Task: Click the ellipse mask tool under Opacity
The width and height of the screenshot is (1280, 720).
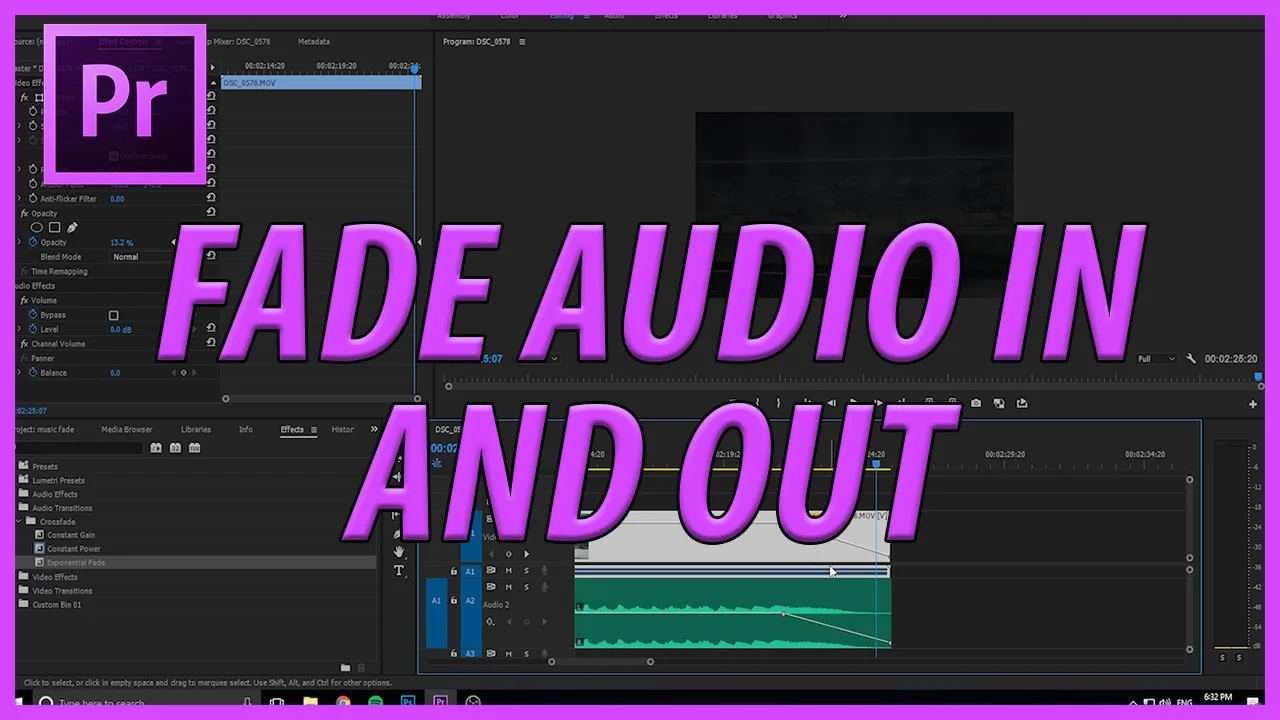Action: tap(37, 227)
